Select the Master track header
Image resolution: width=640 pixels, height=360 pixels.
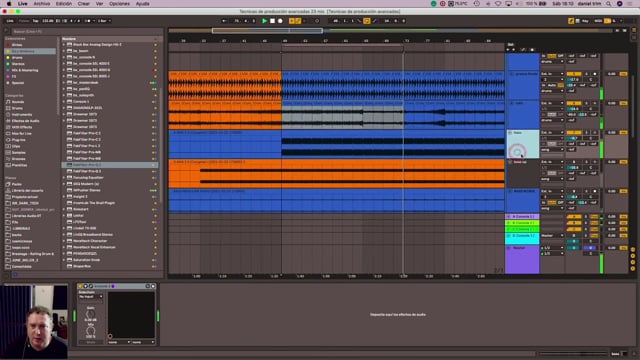(522, 259)
